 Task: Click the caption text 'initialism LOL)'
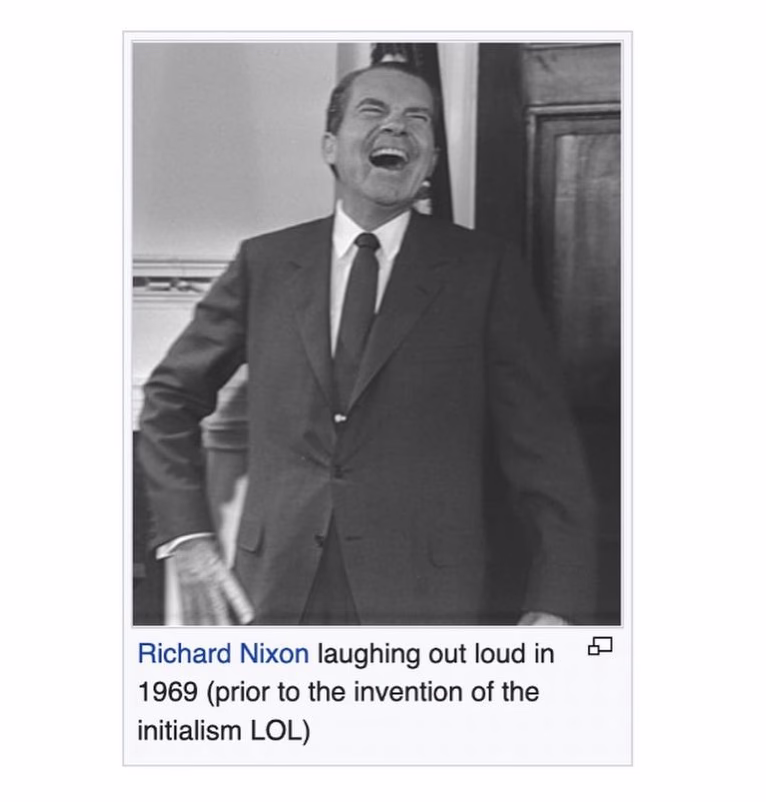click(223, 731)
